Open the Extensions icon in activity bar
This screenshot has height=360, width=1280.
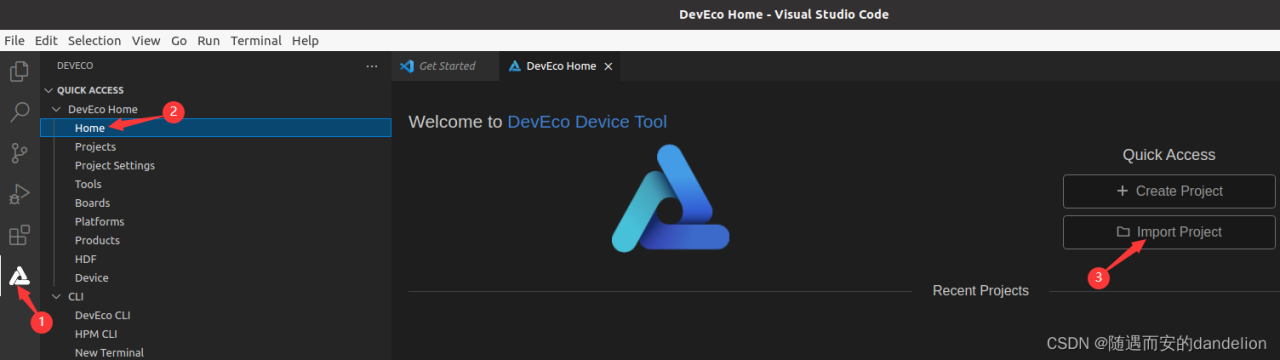coord(19,235)
